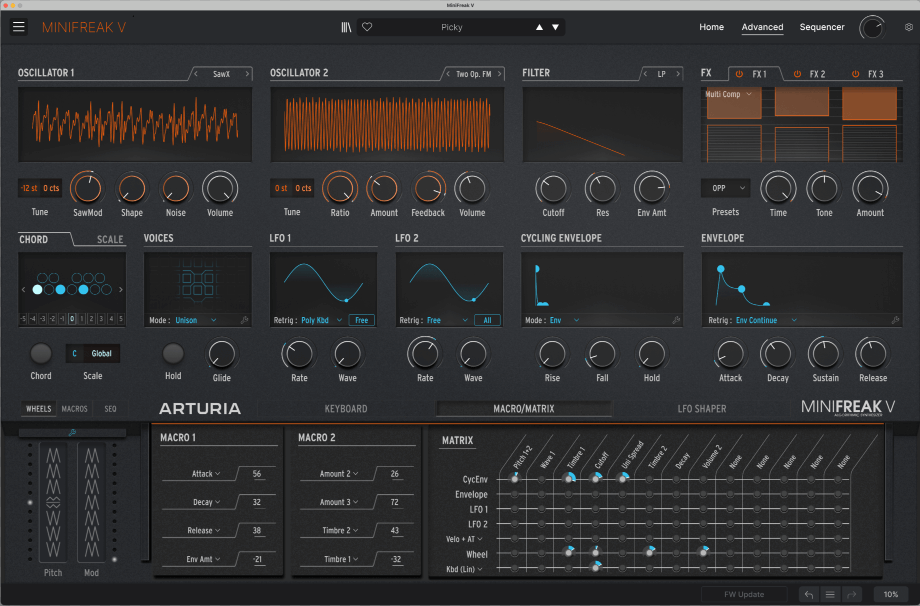This screenshot has height=606, width=920.
Task: Open settings gear in top right
Action: point(908,27)
